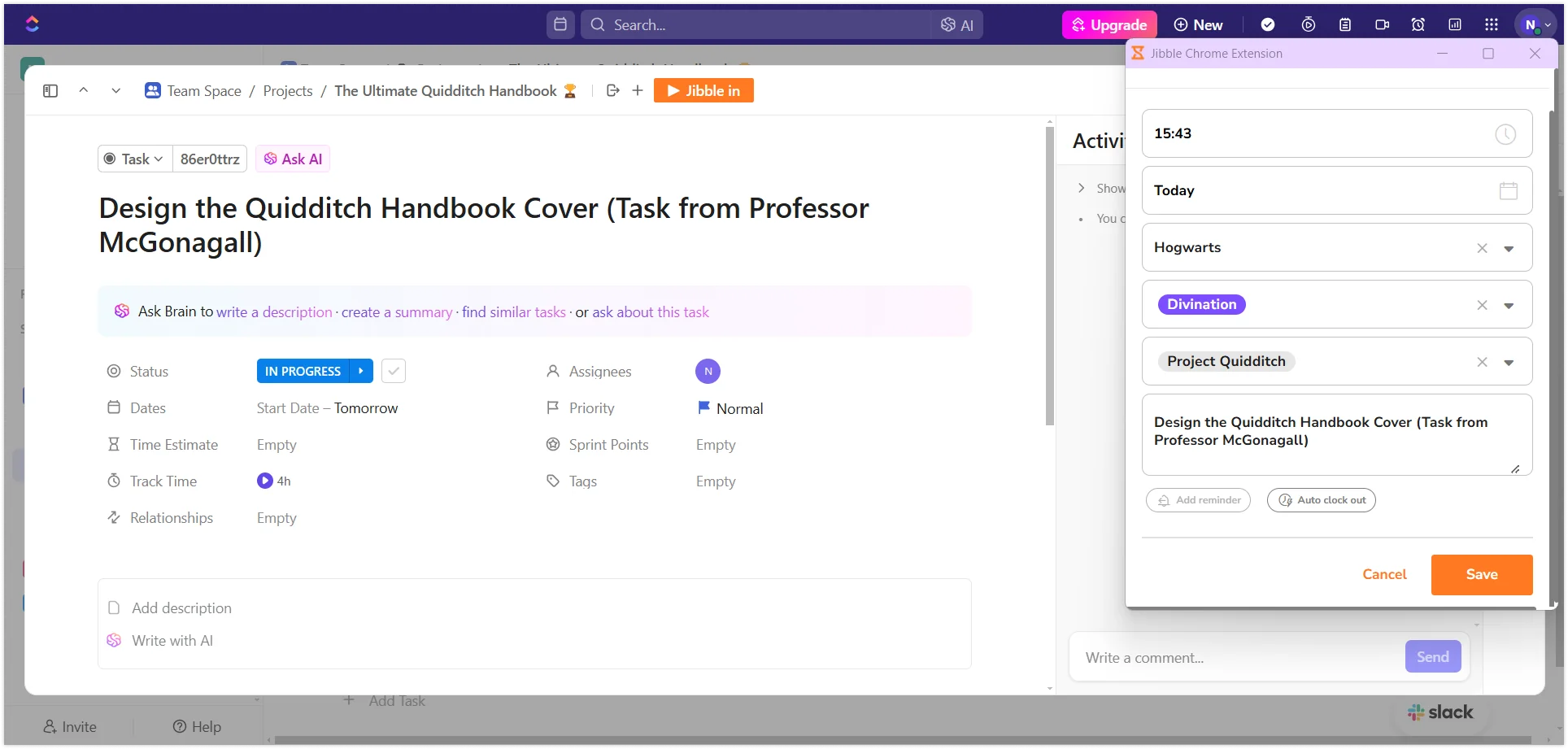This screenshot has height=749, width=1568.
Task: Click the Normal priority flag
Action: [730, 408]
